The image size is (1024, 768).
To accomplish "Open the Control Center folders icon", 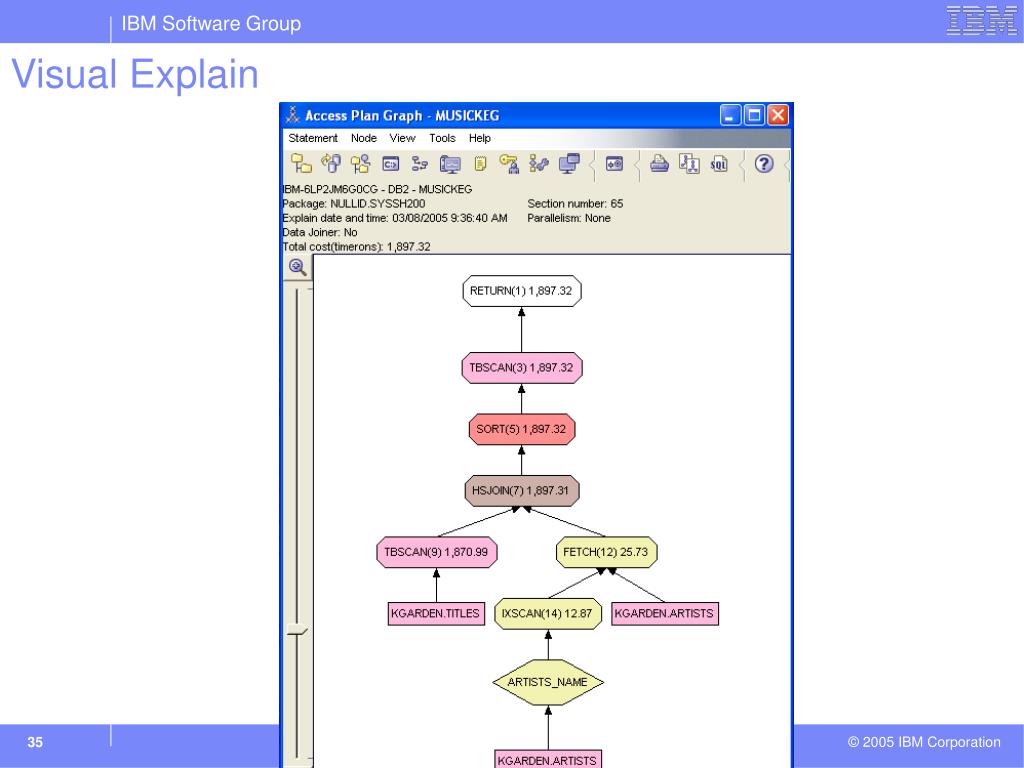I will [300, 163].
